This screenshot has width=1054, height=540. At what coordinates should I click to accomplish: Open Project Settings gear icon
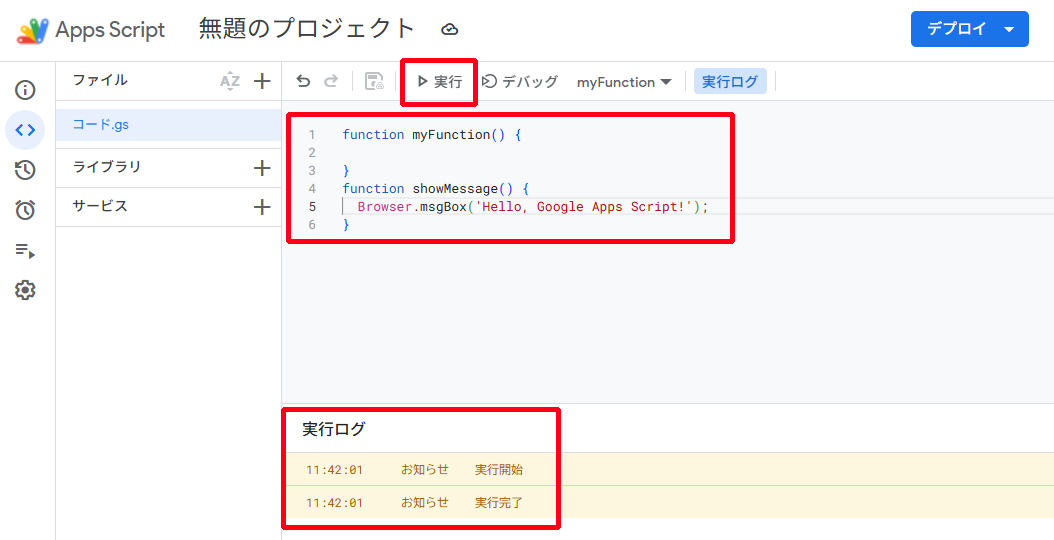point(25,291)
